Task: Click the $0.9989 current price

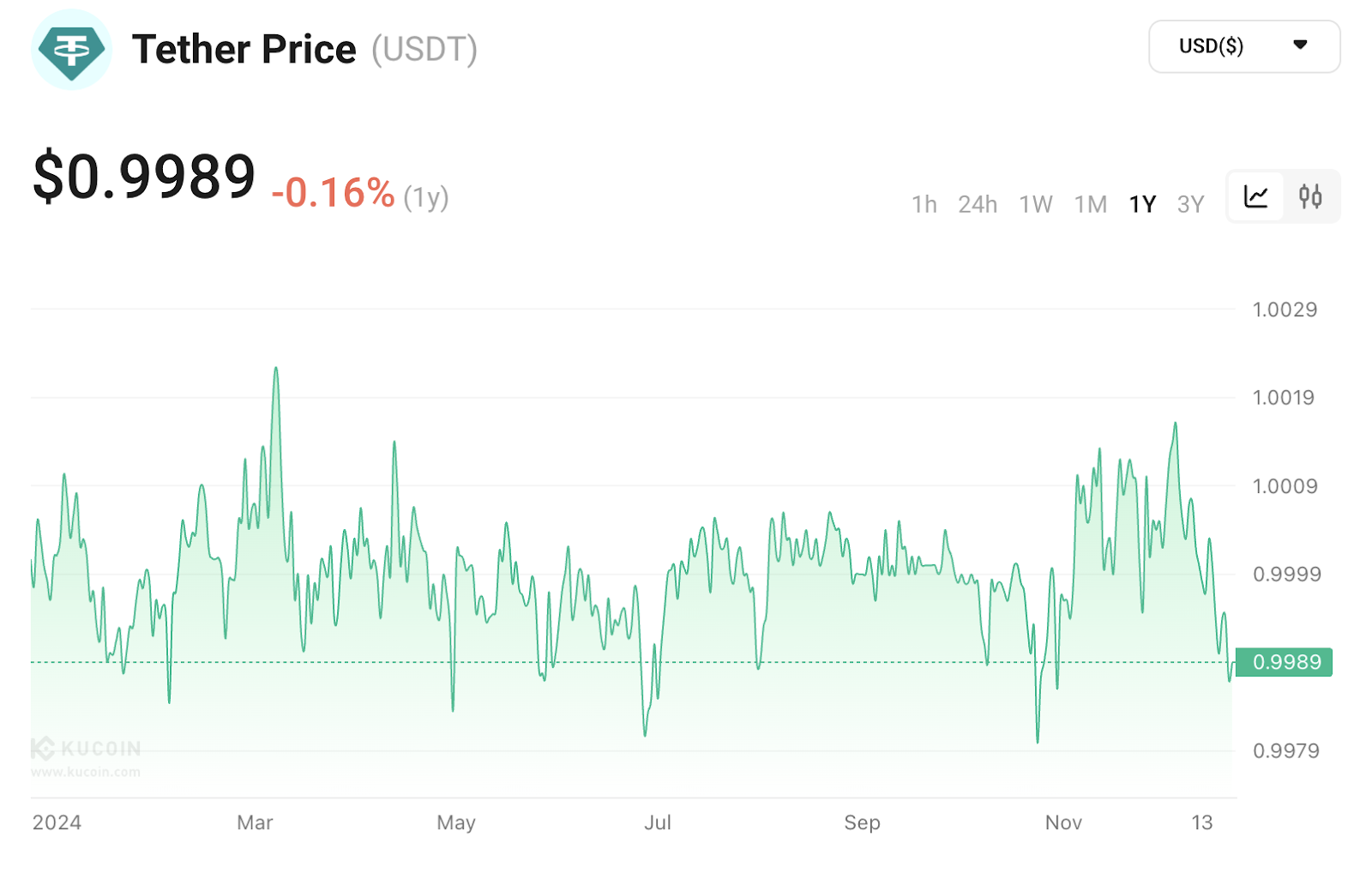Action: [144, 177]
